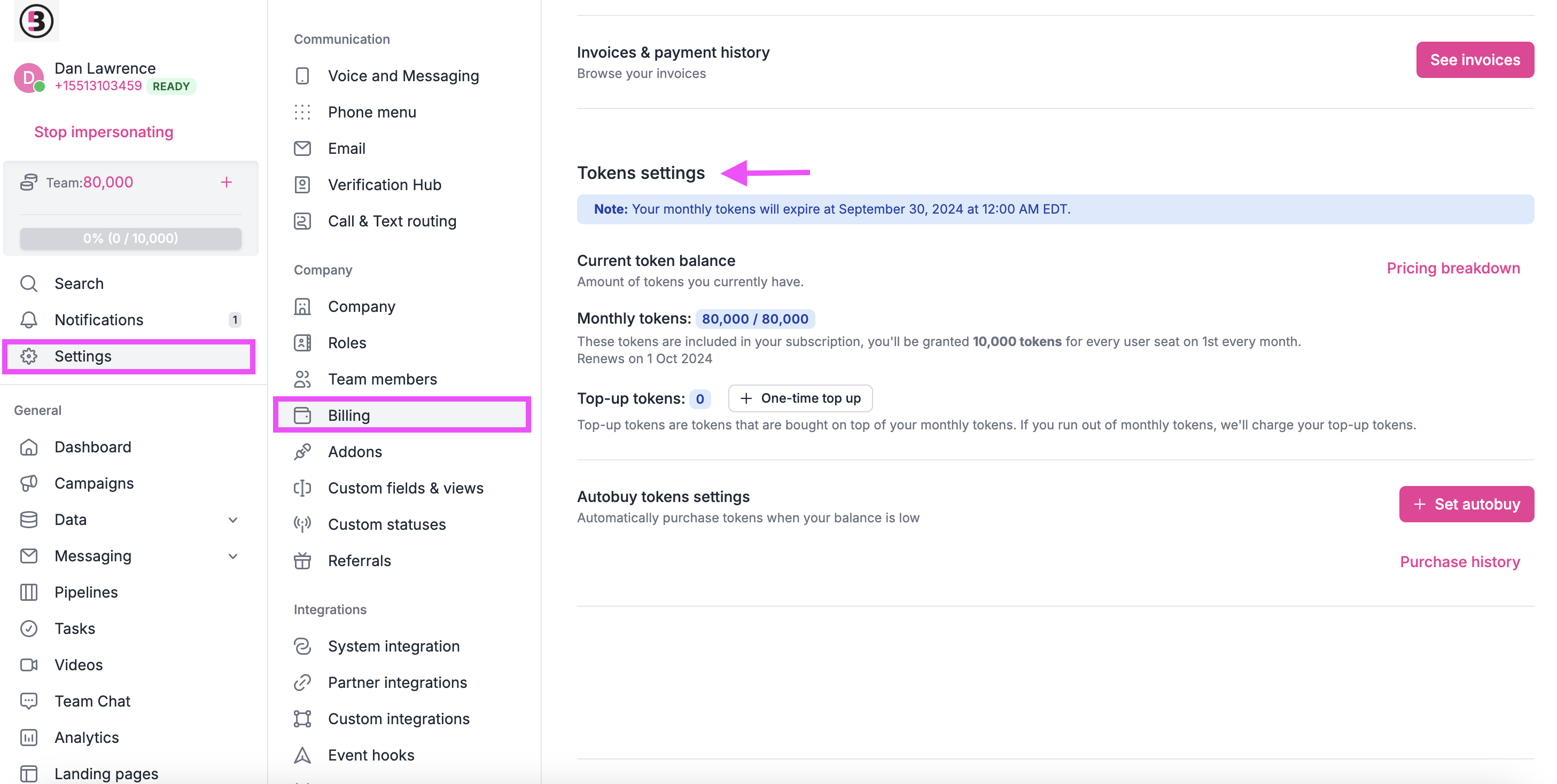Click the READY status badge
Image resolution: width=1557 pixels, height=784 pixels.
(171, 87)
